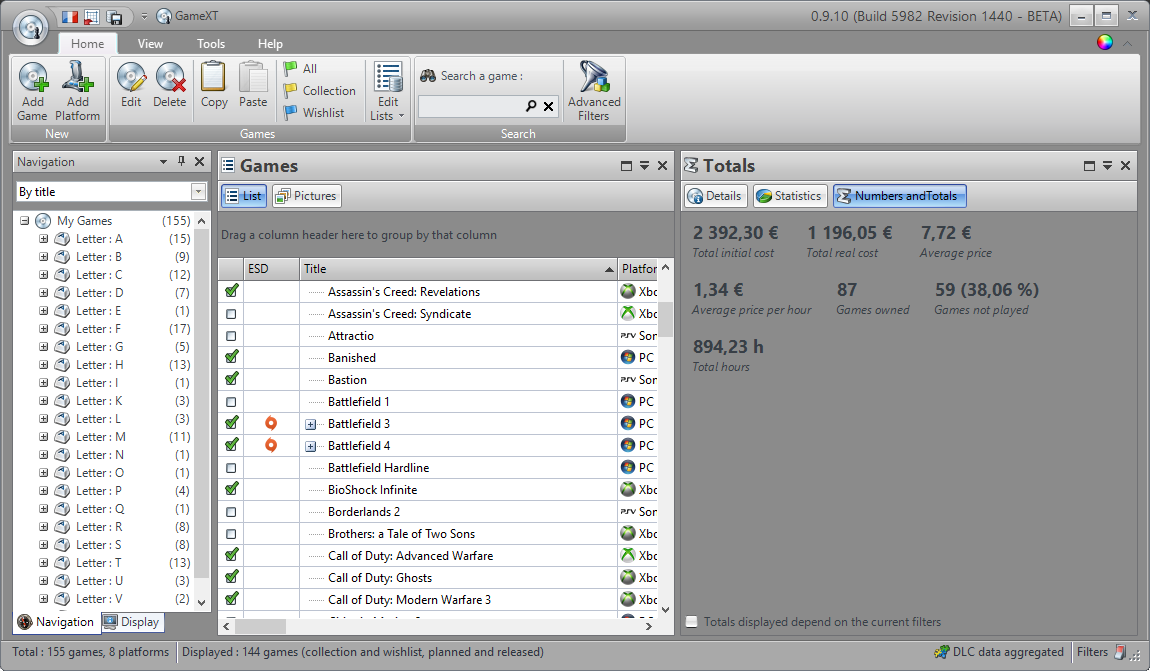Expand the Letter : C tree node

[x=43, y=275]
